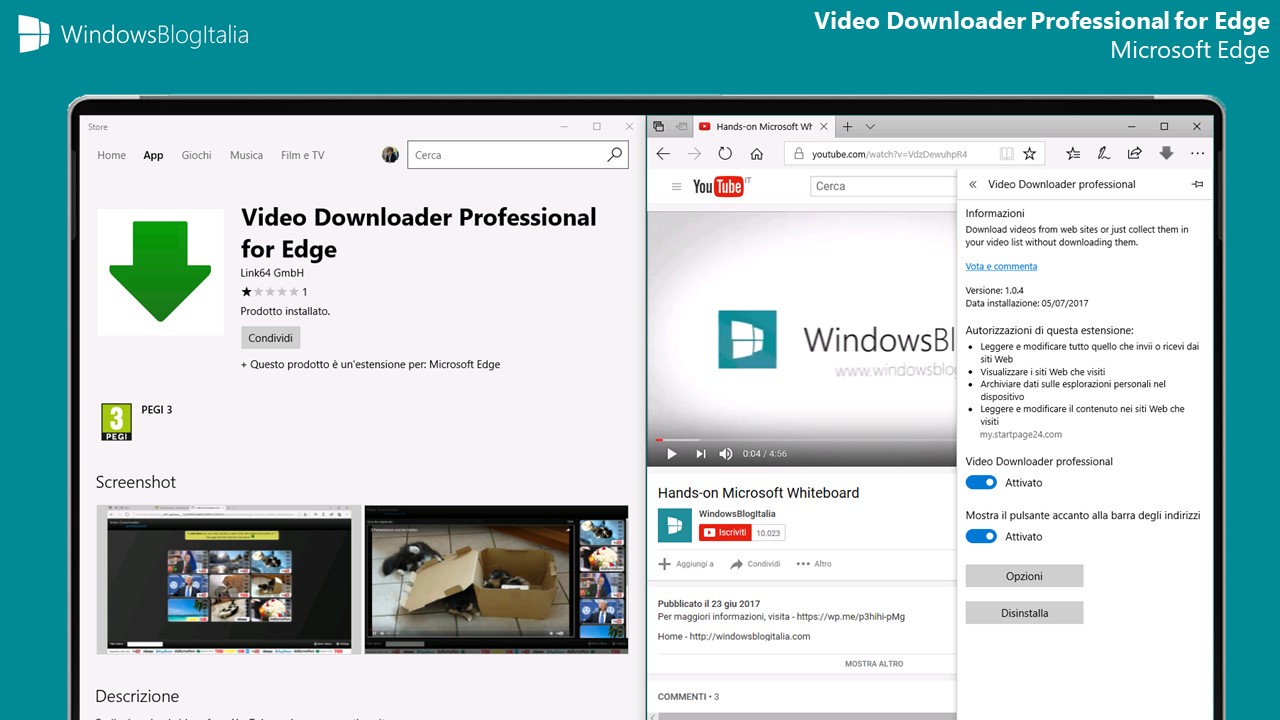Open the Edge home page icon
1280x720 pixels.
click(x=757, y=153)
